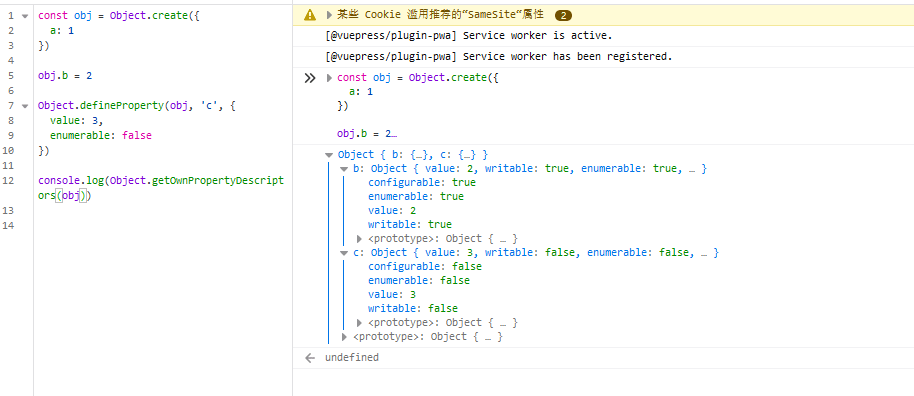The height and width of the screenshot is (396, 914).
Task: Click the double-chevron input echo icon
Action: pos(310,78)
